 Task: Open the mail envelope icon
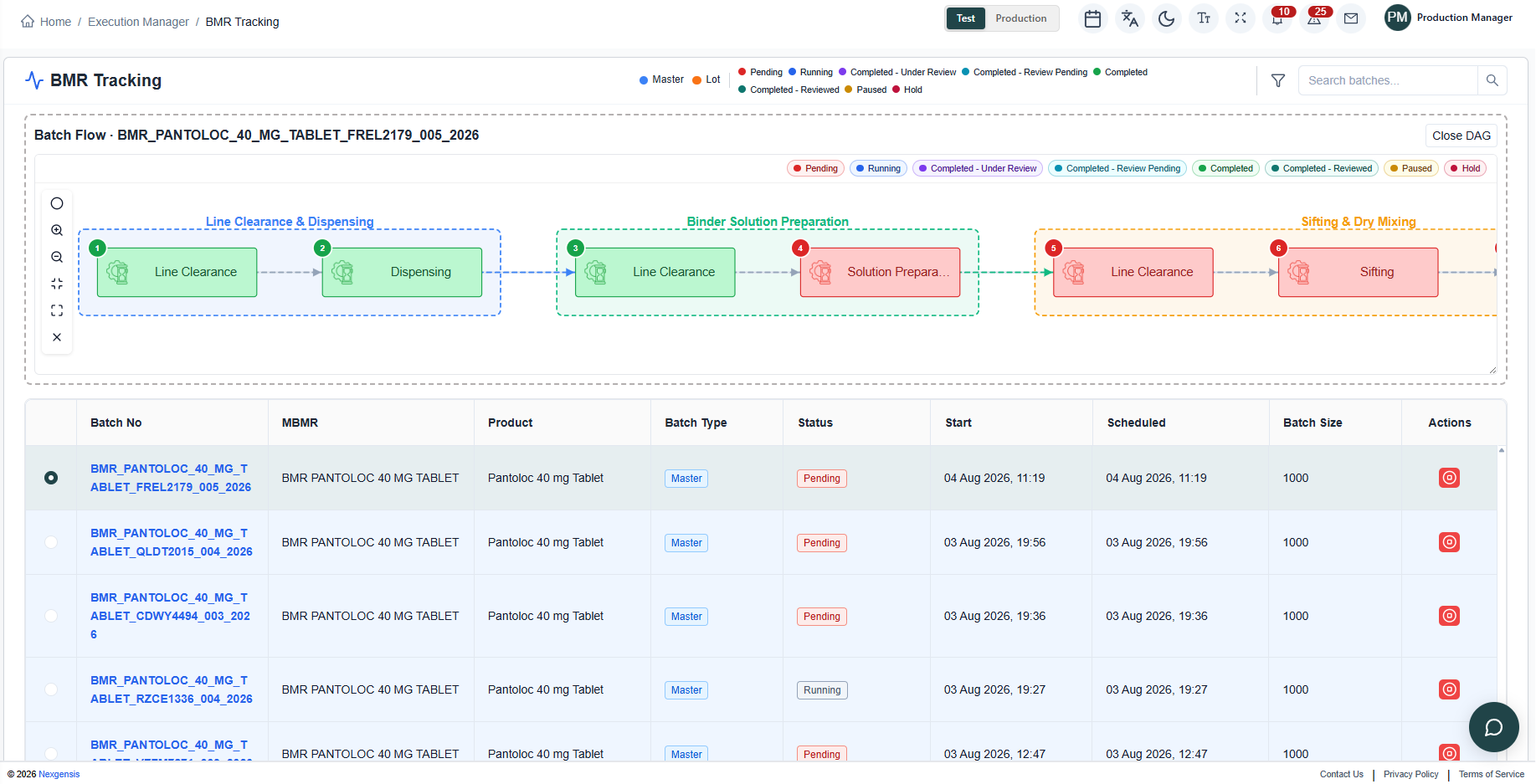[1351, 18]
